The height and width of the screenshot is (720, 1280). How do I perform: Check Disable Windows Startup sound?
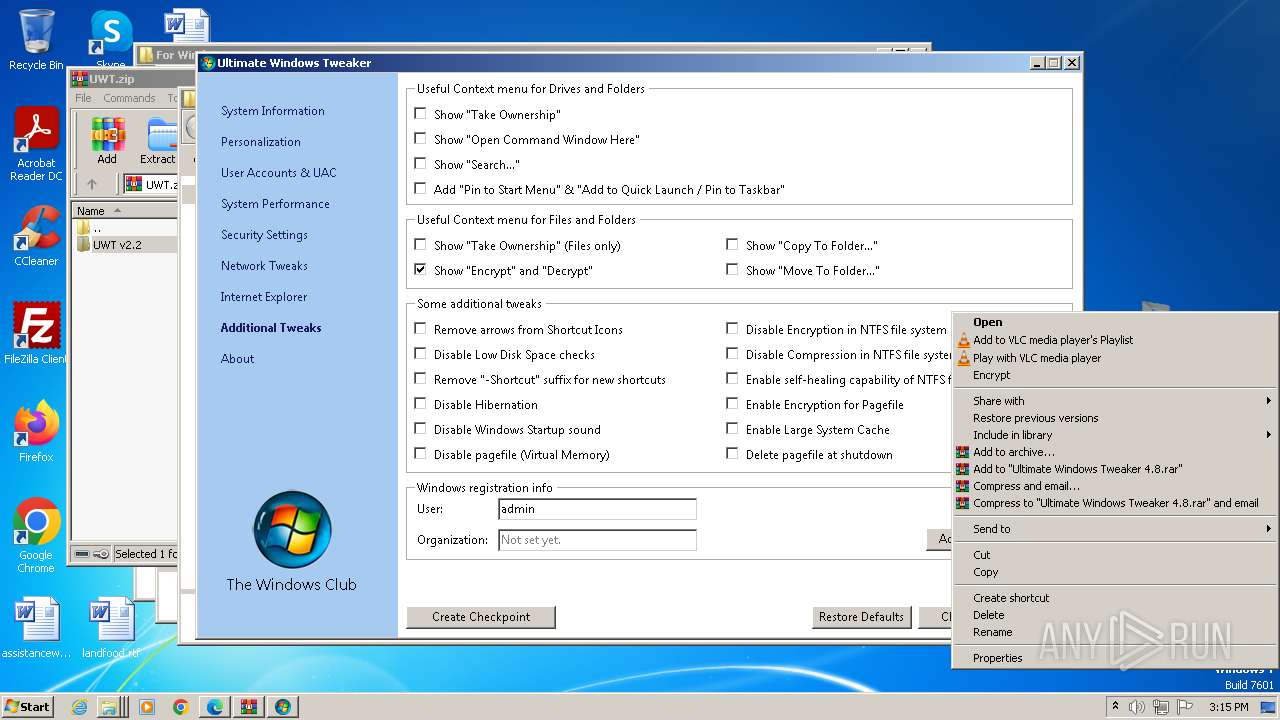point(420,429)
